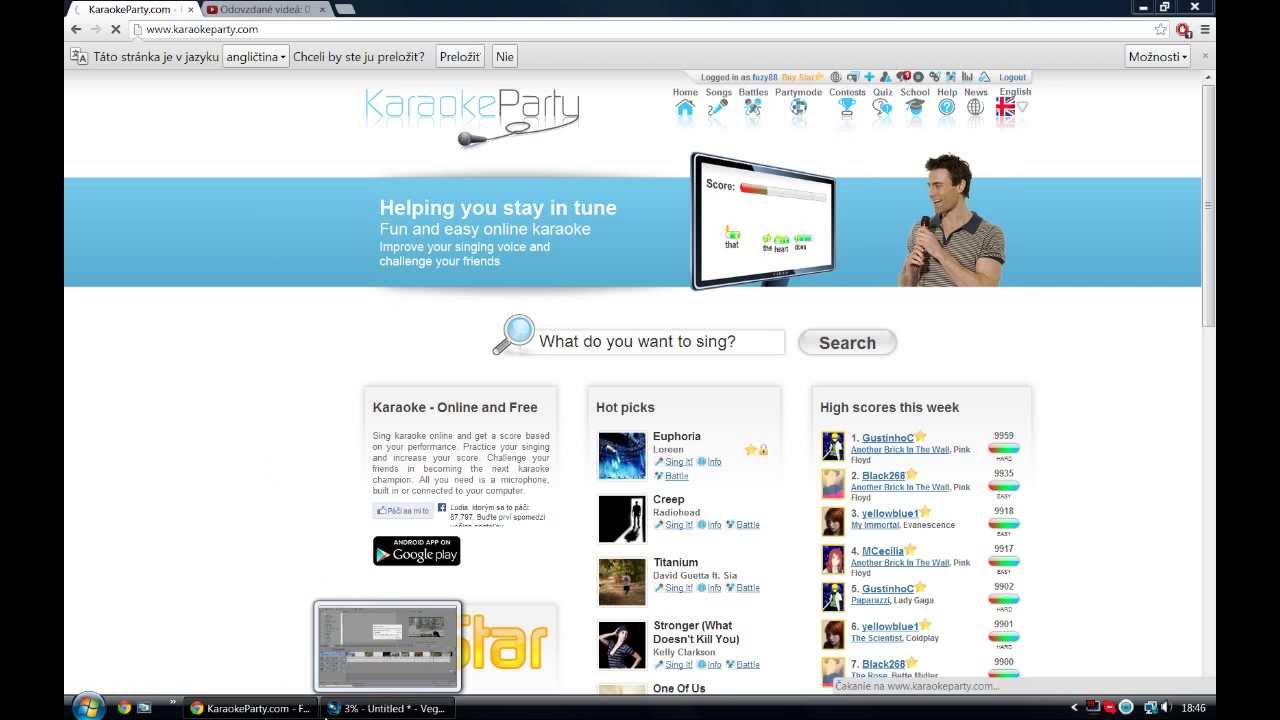Click the yellow star next to Euphoria

pos(750,450)
